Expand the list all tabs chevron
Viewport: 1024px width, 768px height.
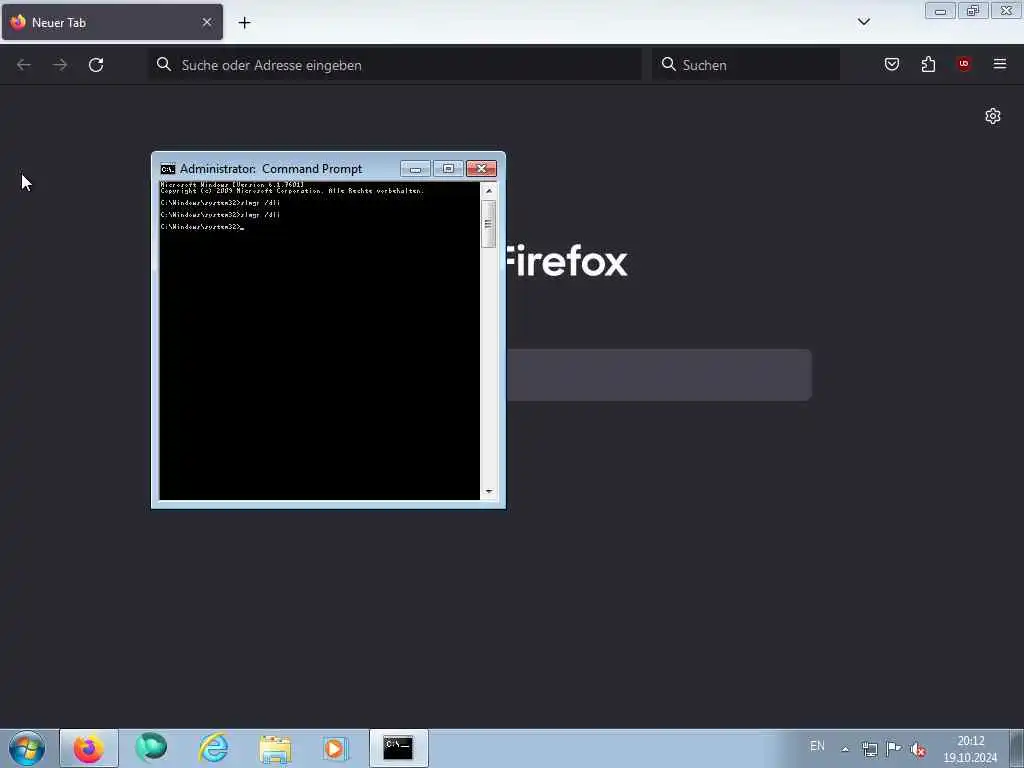[864, 22]
